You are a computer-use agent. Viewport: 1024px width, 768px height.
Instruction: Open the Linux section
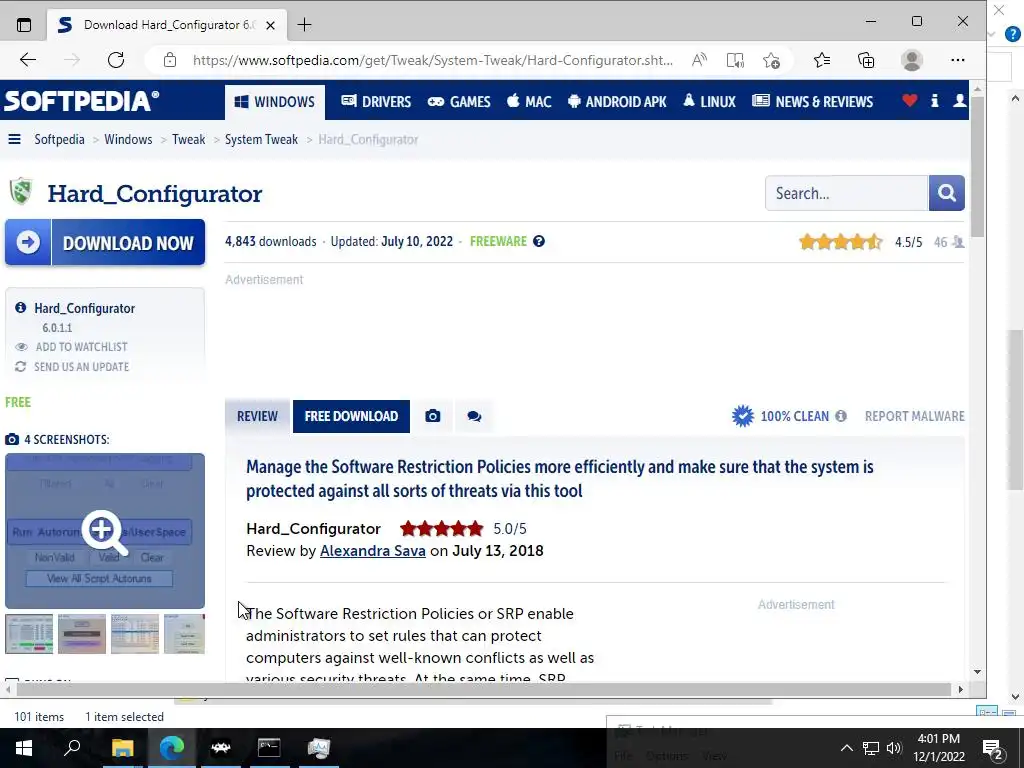tap(709, 102)
